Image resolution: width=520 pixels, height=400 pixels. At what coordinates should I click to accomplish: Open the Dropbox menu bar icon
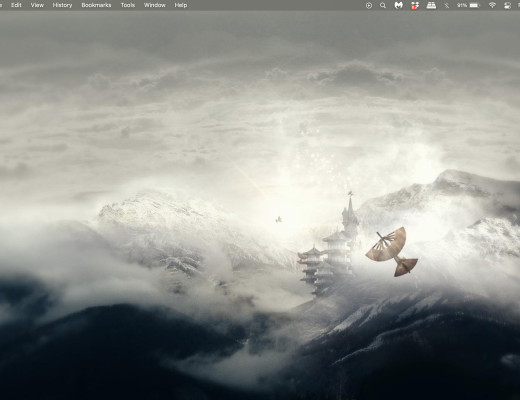click(415, 5)
